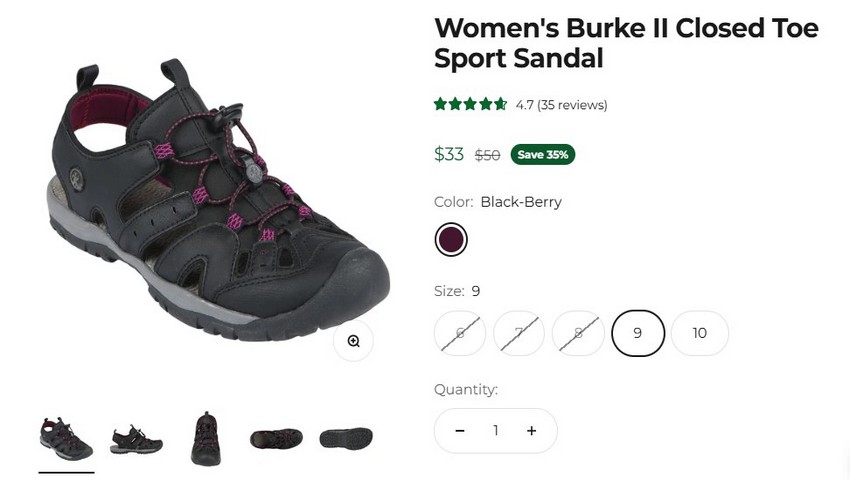The height and width of the screenshot is (480, 850).
Task: Choose the crossed-out size 8 option
Action: [578, 333]
